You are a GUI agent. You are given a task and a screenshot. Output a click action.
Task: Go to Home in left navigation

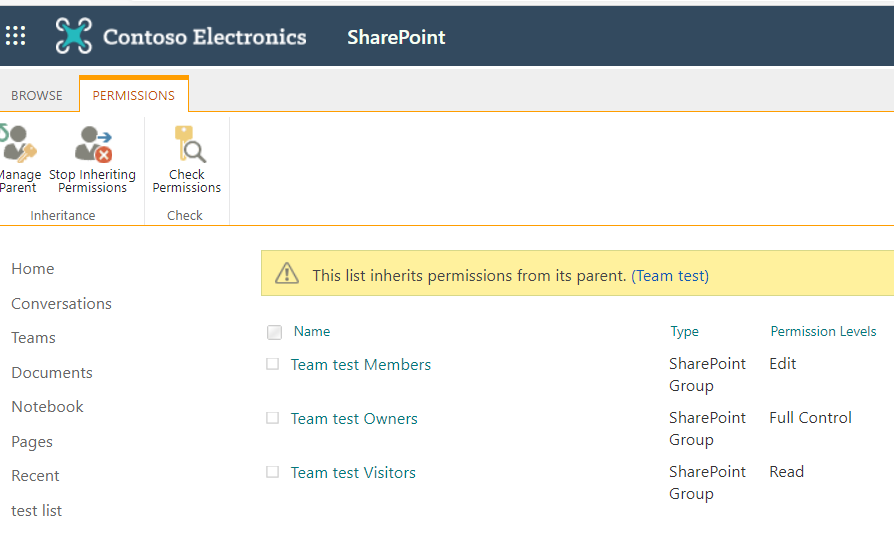tap(33, 269)
